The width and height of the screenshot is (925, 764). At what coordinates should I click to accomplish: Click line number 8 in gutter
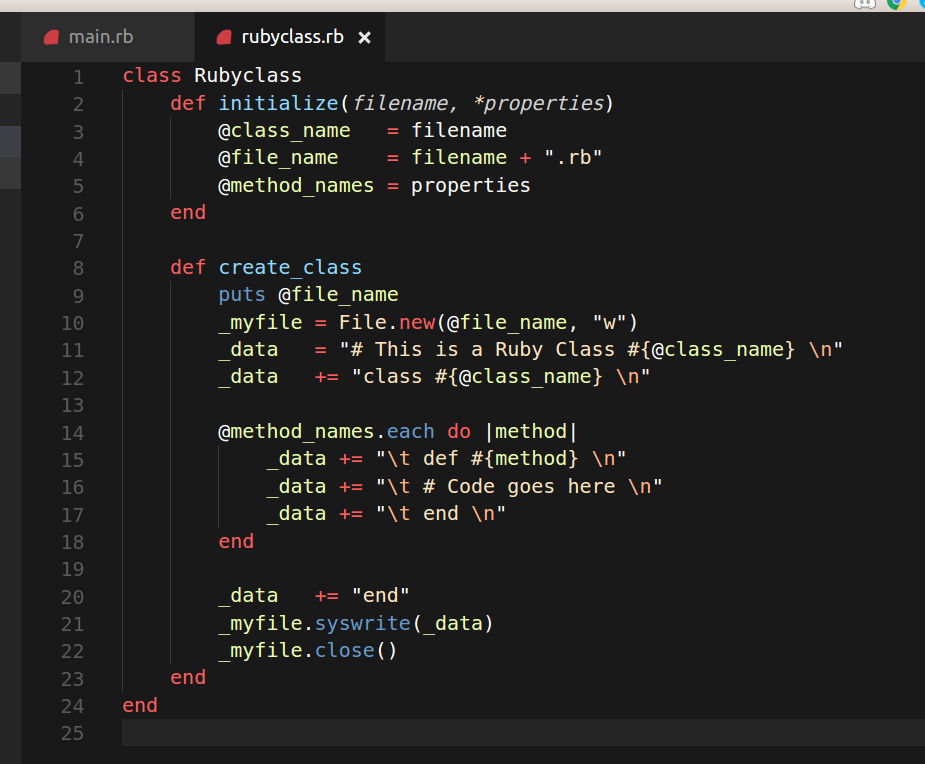(x=78, y=268)
